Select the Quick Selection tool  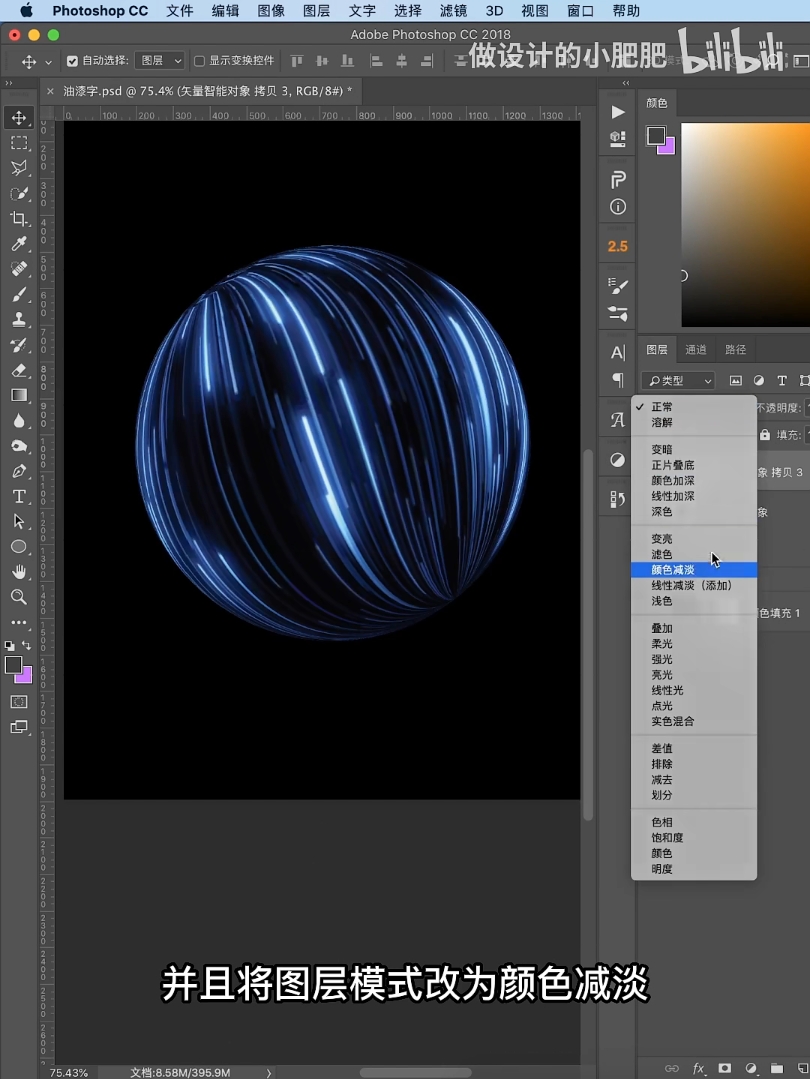pyautogui.click(x=19, y=193)
